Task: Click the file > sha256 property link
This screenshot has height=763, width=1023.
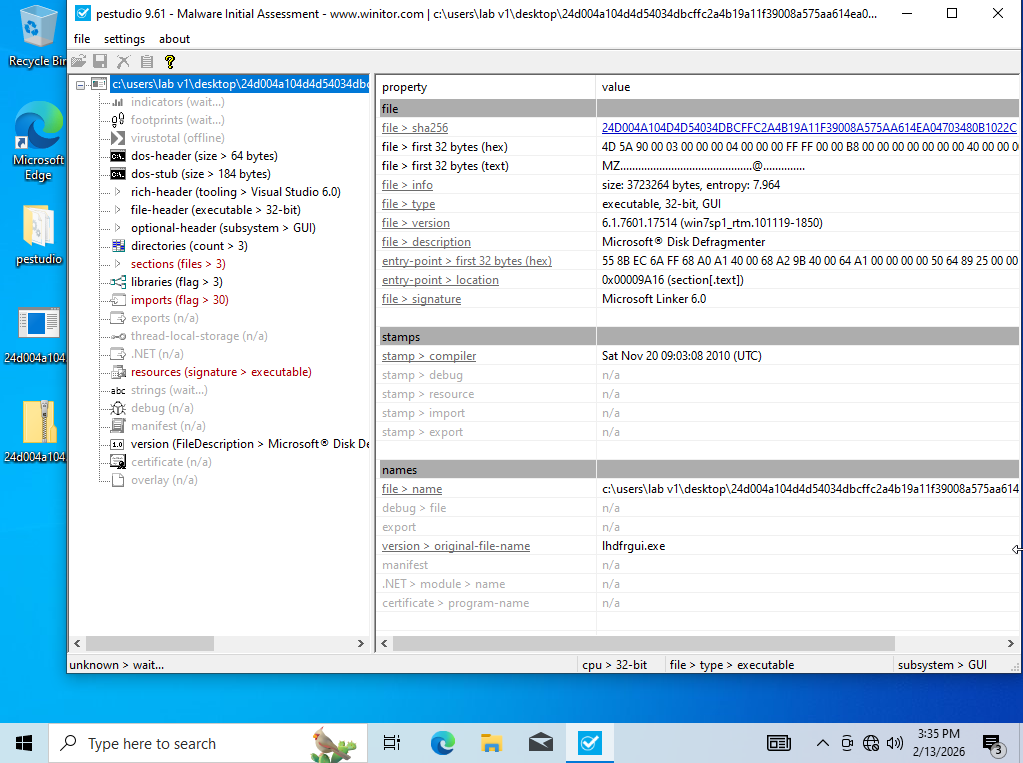Action: point(415,128)
